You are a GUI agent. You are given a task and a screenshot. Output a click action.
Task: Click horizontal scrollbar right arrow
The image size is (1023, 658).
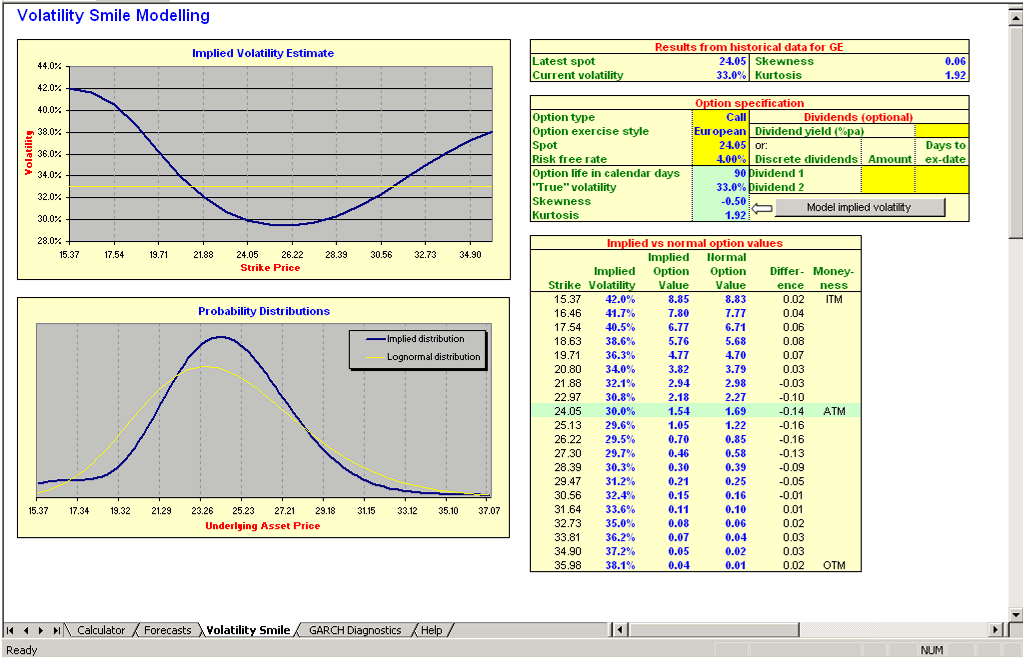click(x=996, y=630)
